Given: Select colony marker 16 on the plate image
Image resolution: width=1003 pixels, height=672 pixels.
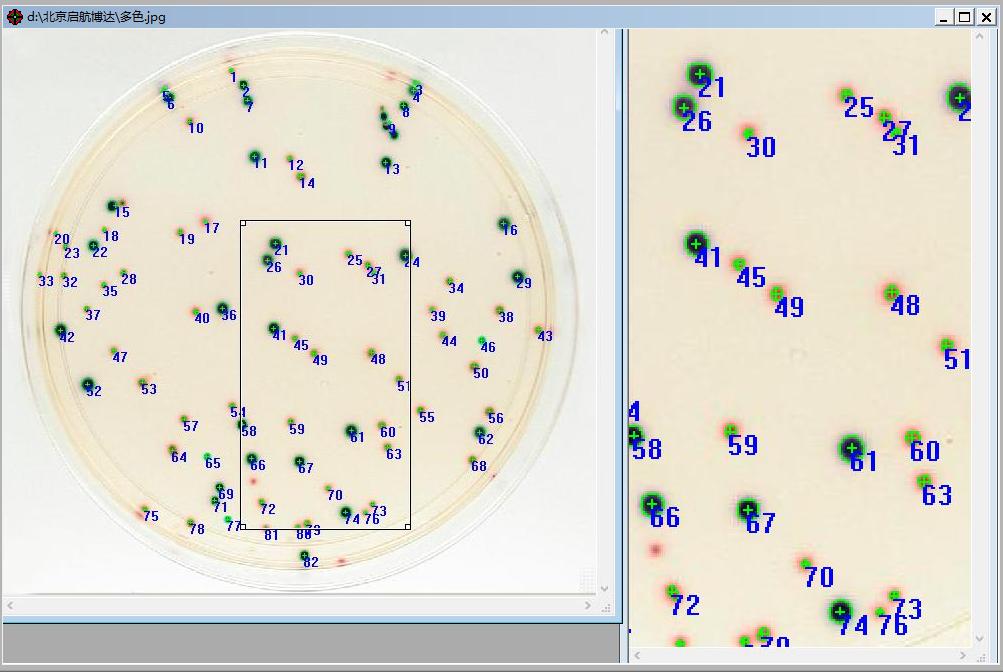Looking at the screenshot, I should click(x=505, y=224).
